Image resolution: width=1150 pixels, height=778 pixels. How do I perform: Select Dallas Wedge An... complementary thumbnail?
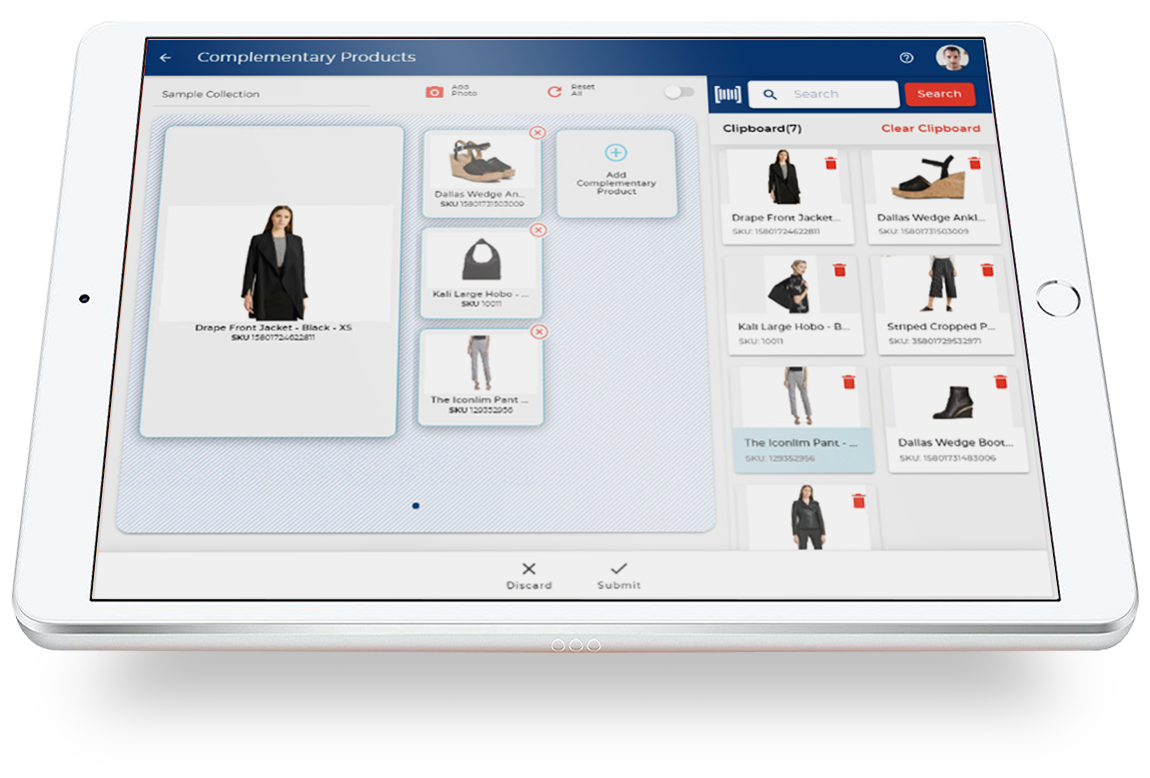pyautogui.click(x=482, y=161)
